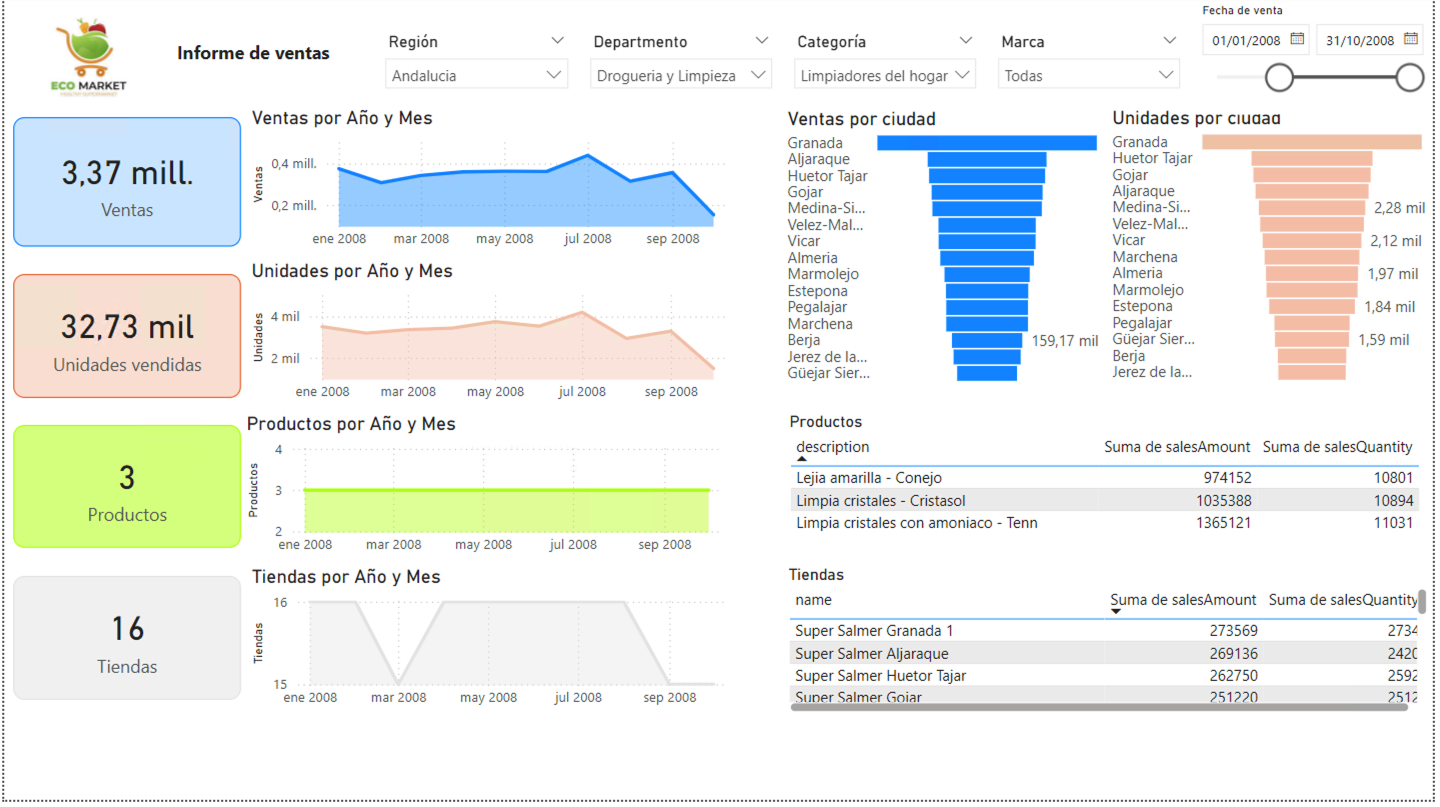
Task: Click Marmolejo label in Ventas por ciudad
Action: pyautogui.click(x=823, y=274)
